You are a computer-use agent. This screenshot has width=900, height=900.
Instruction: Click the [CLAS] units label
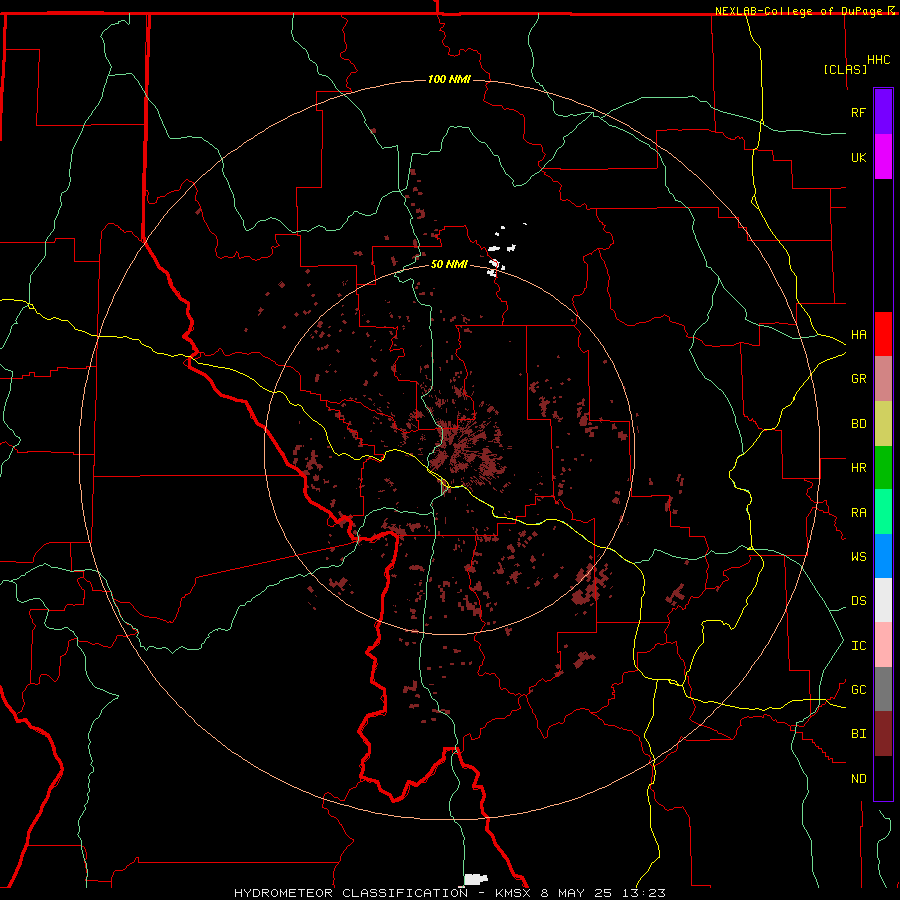point(845,69)
